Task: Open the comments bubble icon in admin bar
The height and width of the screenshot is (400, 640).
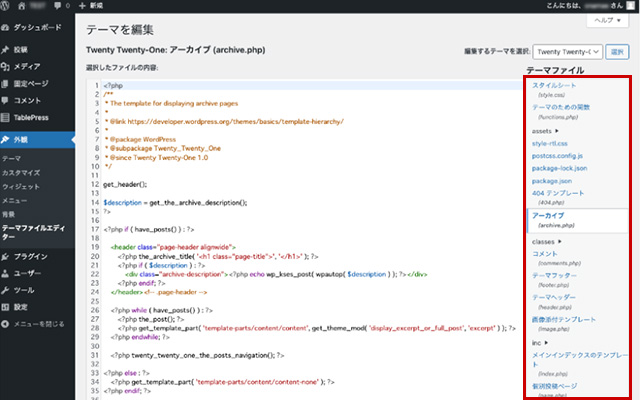Action: coord(58,6)
